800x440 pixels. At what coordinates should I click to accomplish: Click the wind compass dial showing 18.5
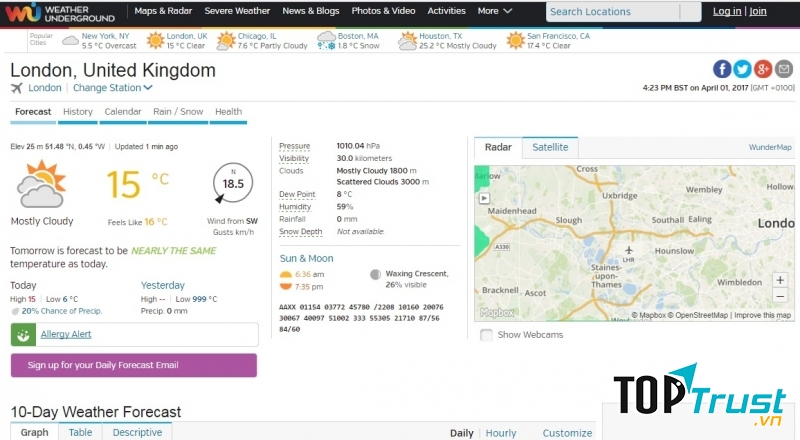(233, 183)
